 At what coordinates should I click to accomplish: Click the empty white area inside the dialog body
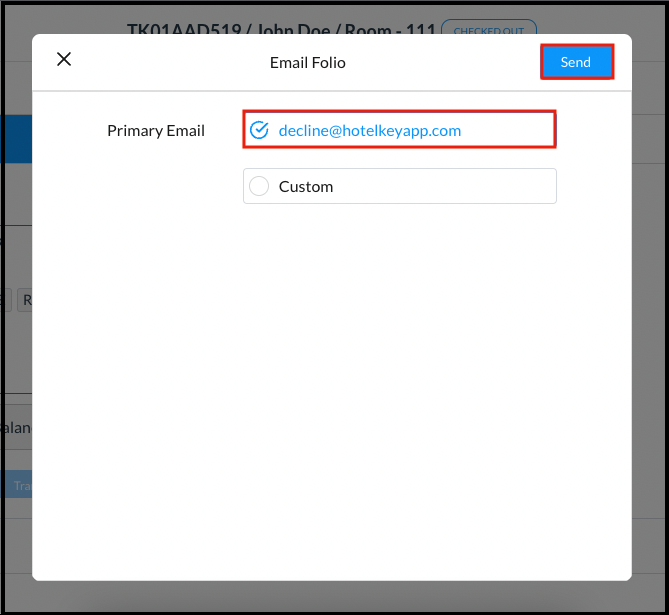pos(330,400)
